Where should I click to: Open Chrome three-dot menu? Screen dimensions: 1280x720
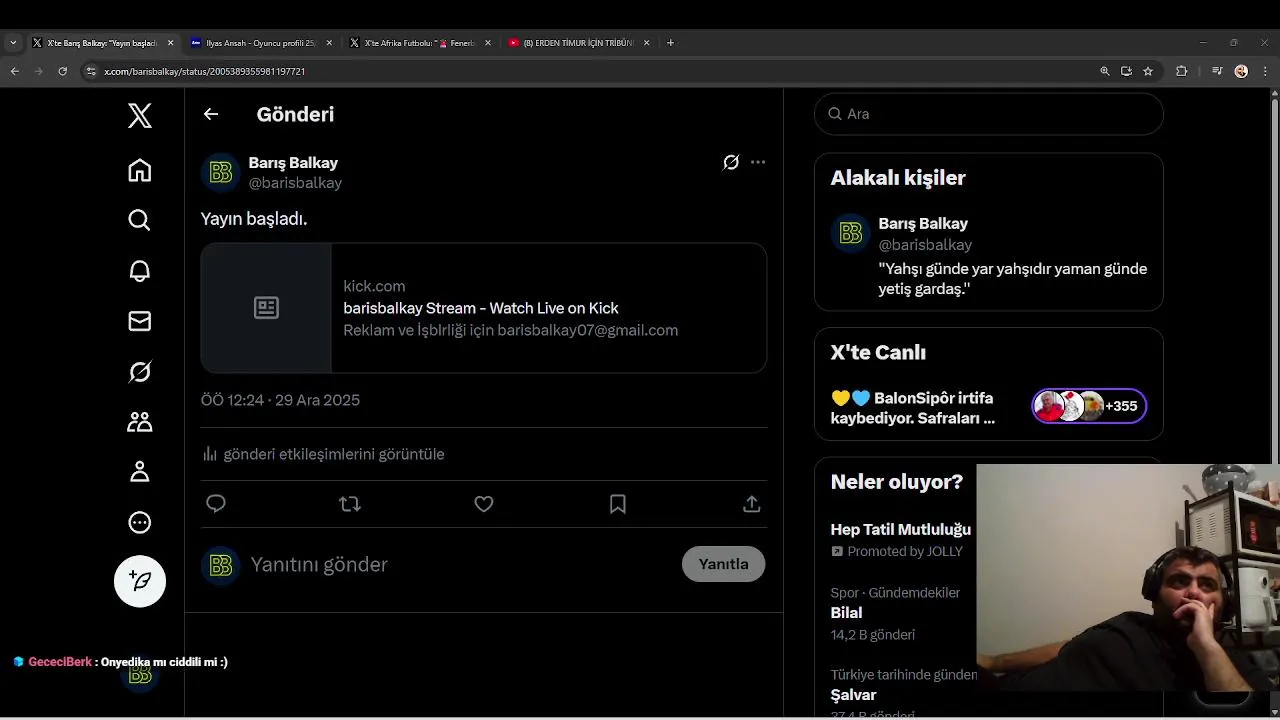click(x=1265, y=71)
